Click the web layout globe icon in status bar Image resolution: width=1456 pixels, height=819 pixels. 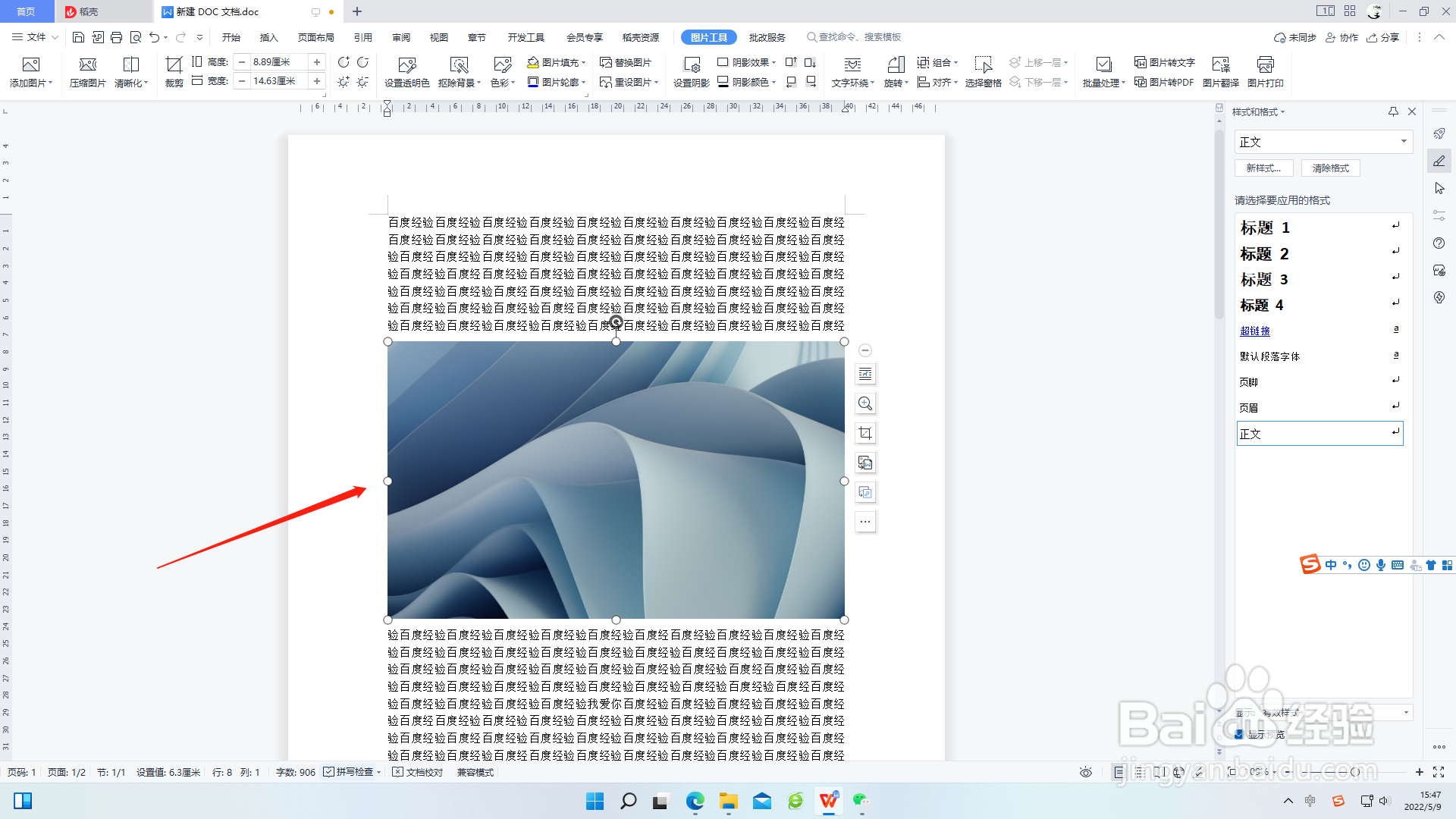coord(1178,772)
